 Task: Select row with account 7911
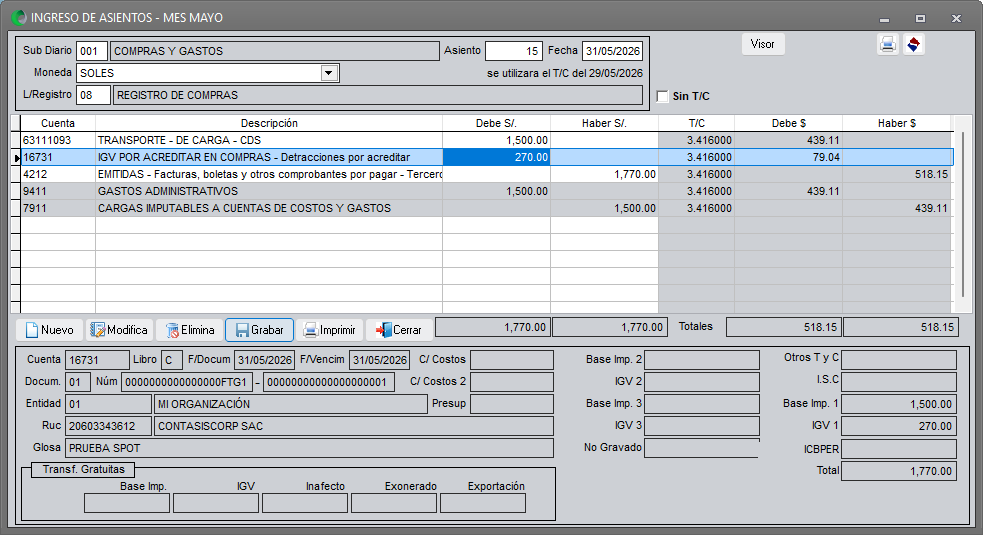click(486, 208)
